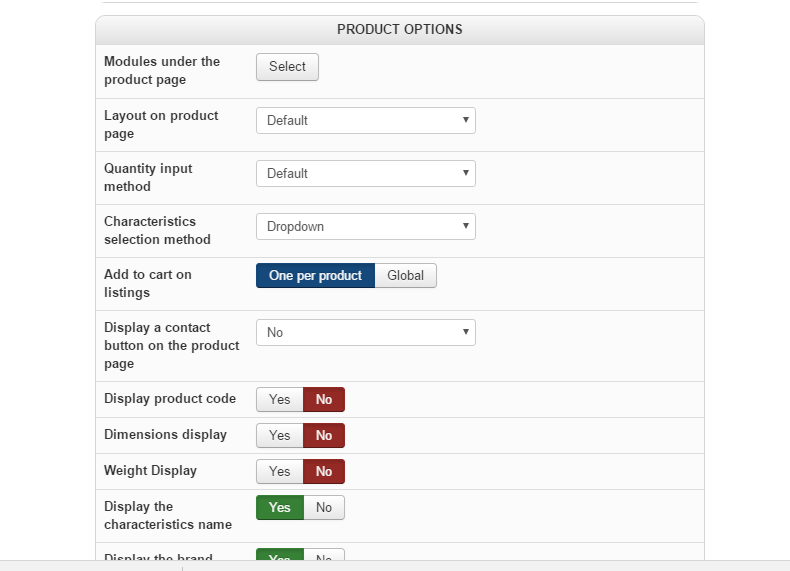Click Select button for modules under product page

[287, 67]
